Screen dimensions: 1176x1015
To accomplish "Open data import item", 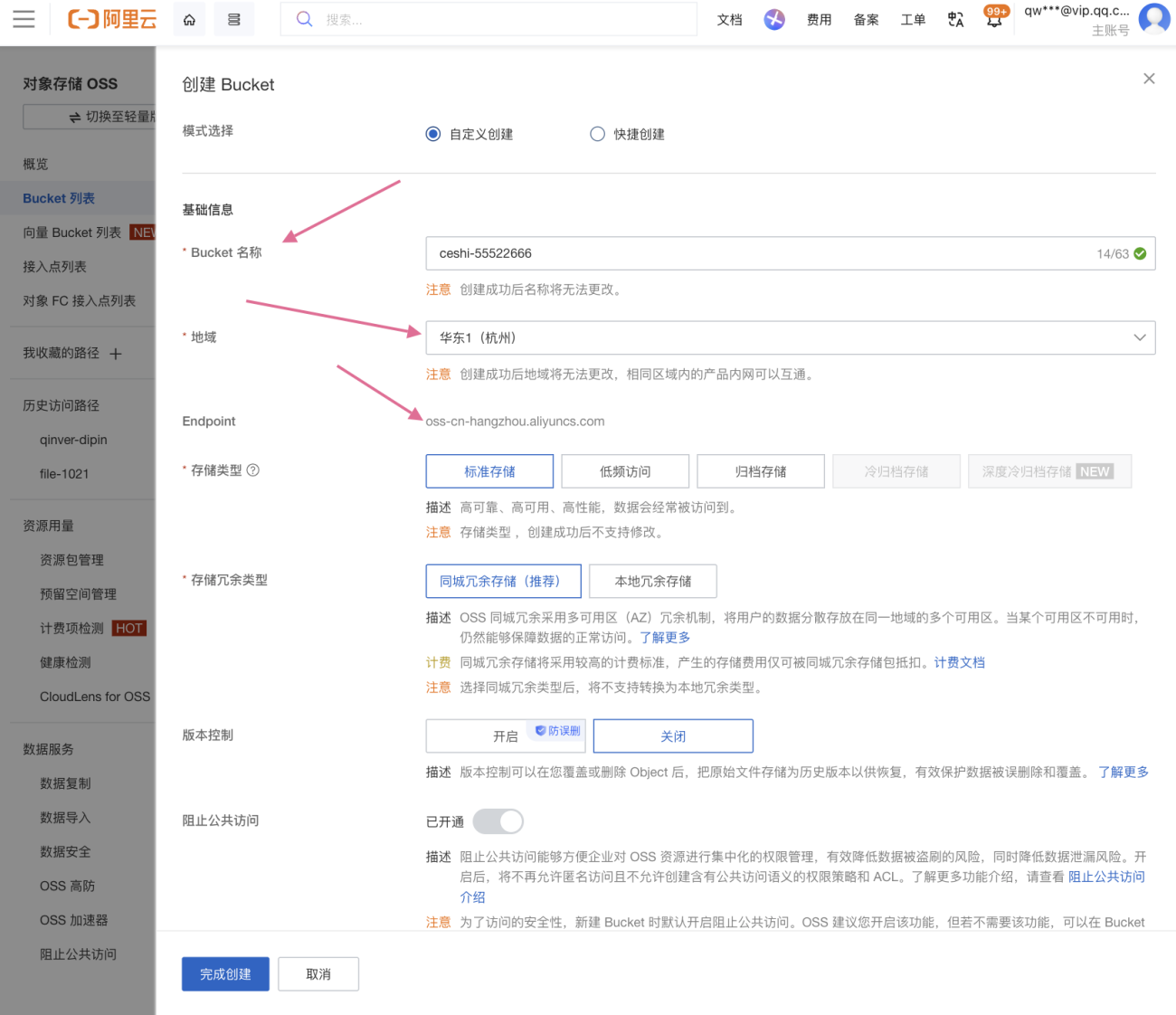I will [x=65, y=818].
